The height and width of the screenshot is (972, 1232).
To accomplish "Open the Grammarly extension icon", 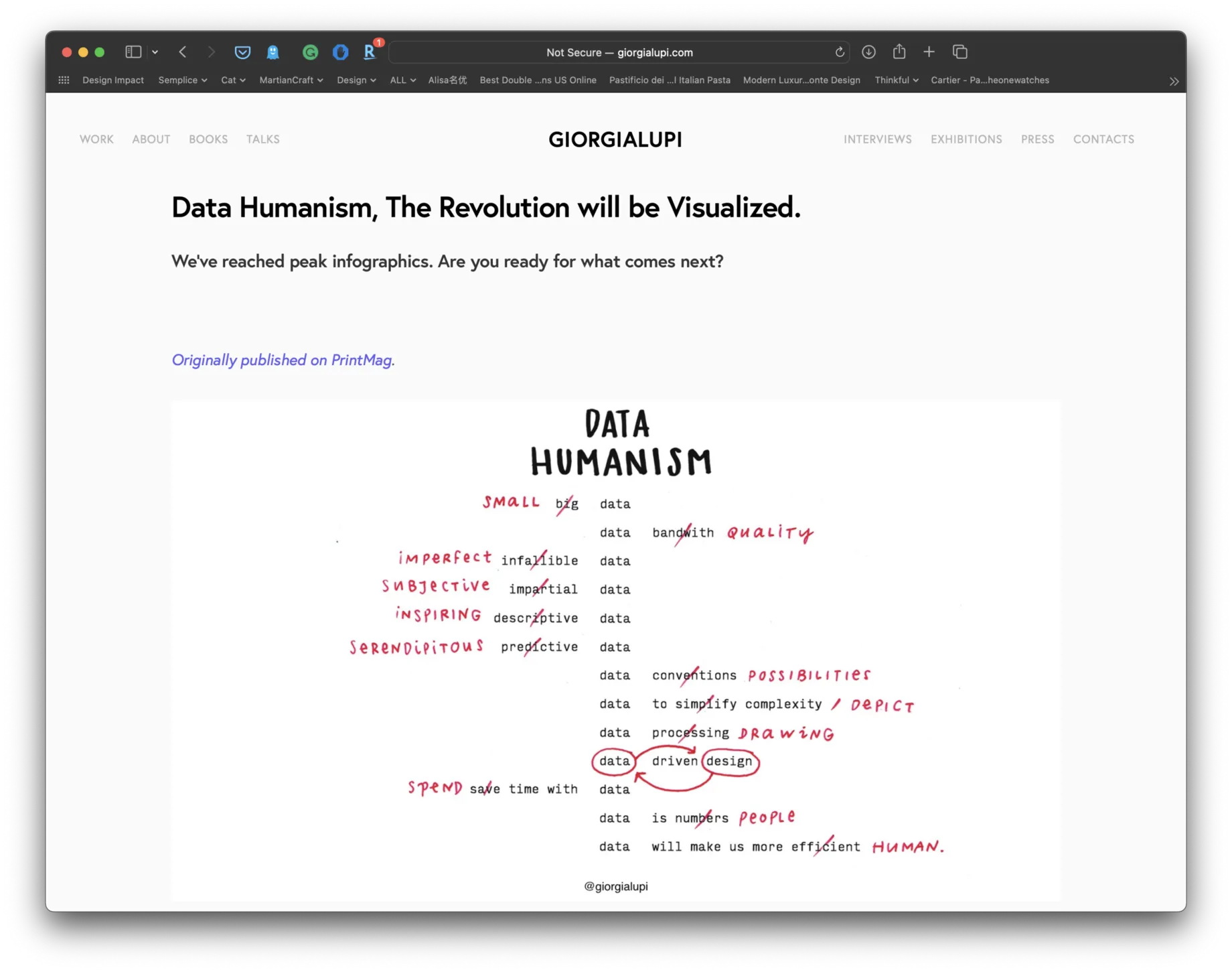I will (310, 52).
